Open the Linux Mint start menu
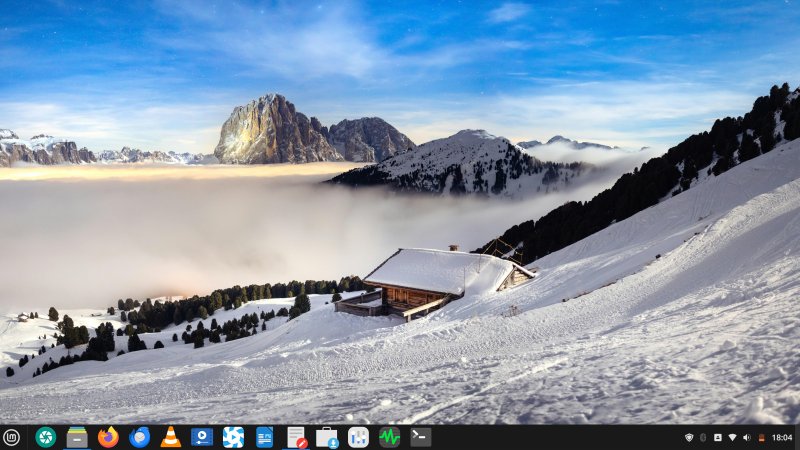Image resolution: width=800 pixels, height=450 pixels. [x=11, y=437]
